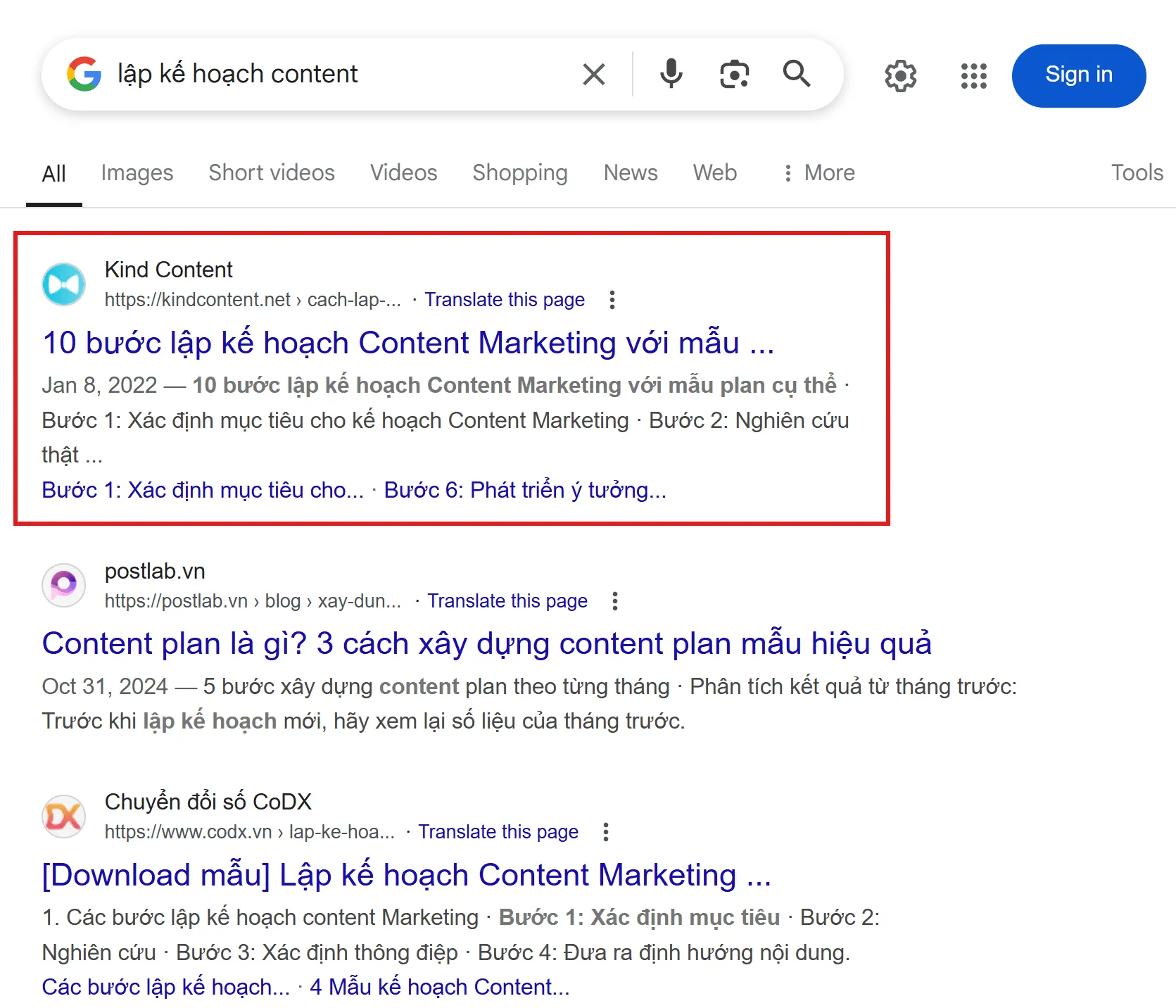The width and height of the screenshot is (1176, 1008).
Task: Click Kind Content site favicon
Action: coord(64,284)
